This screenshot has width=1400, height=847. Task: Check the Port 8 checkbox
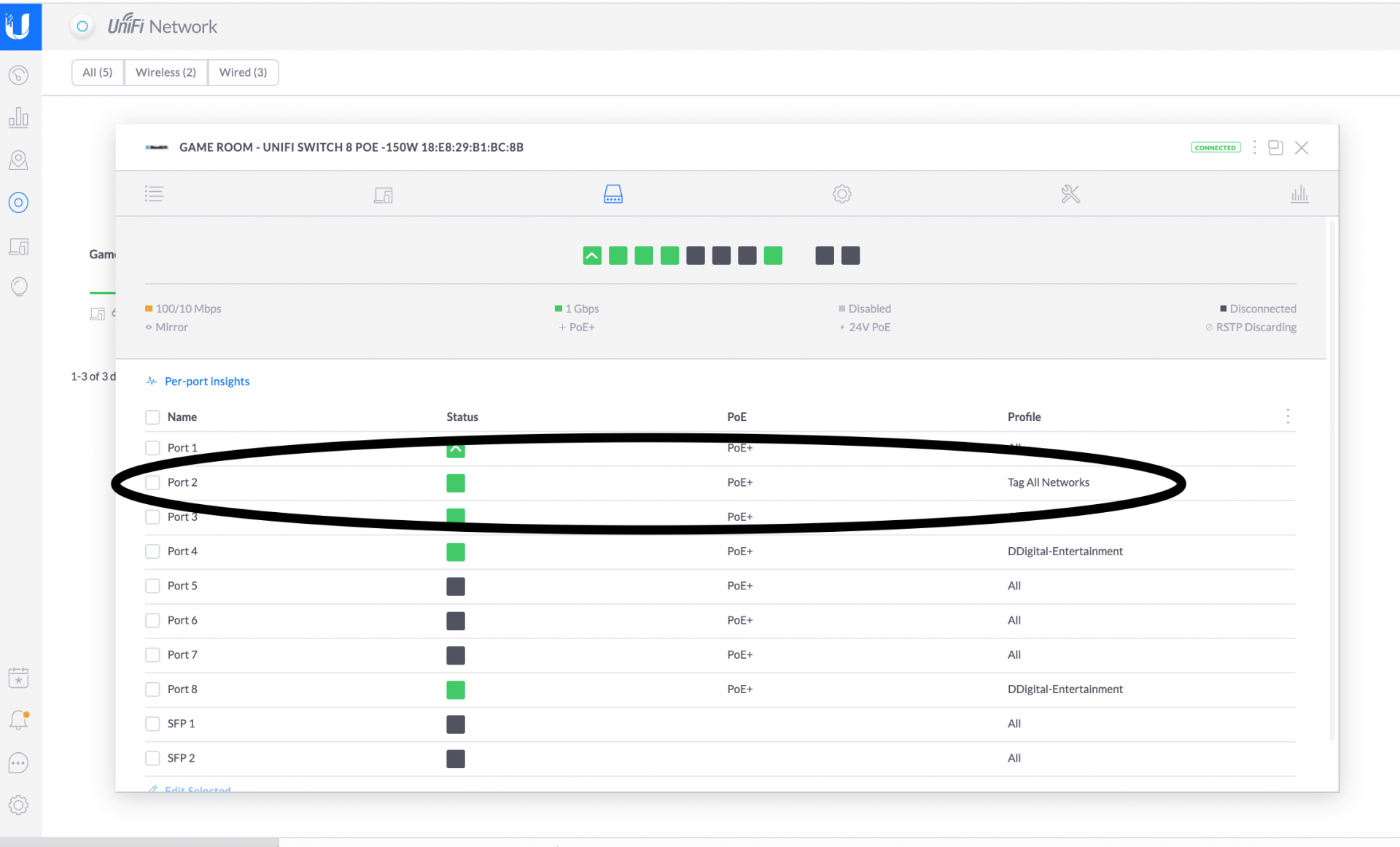152,689
